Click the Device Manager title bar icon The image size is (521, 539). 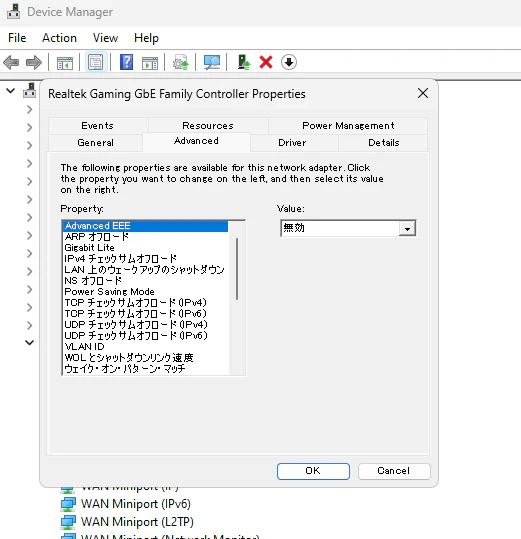click(x=13, y=12)
